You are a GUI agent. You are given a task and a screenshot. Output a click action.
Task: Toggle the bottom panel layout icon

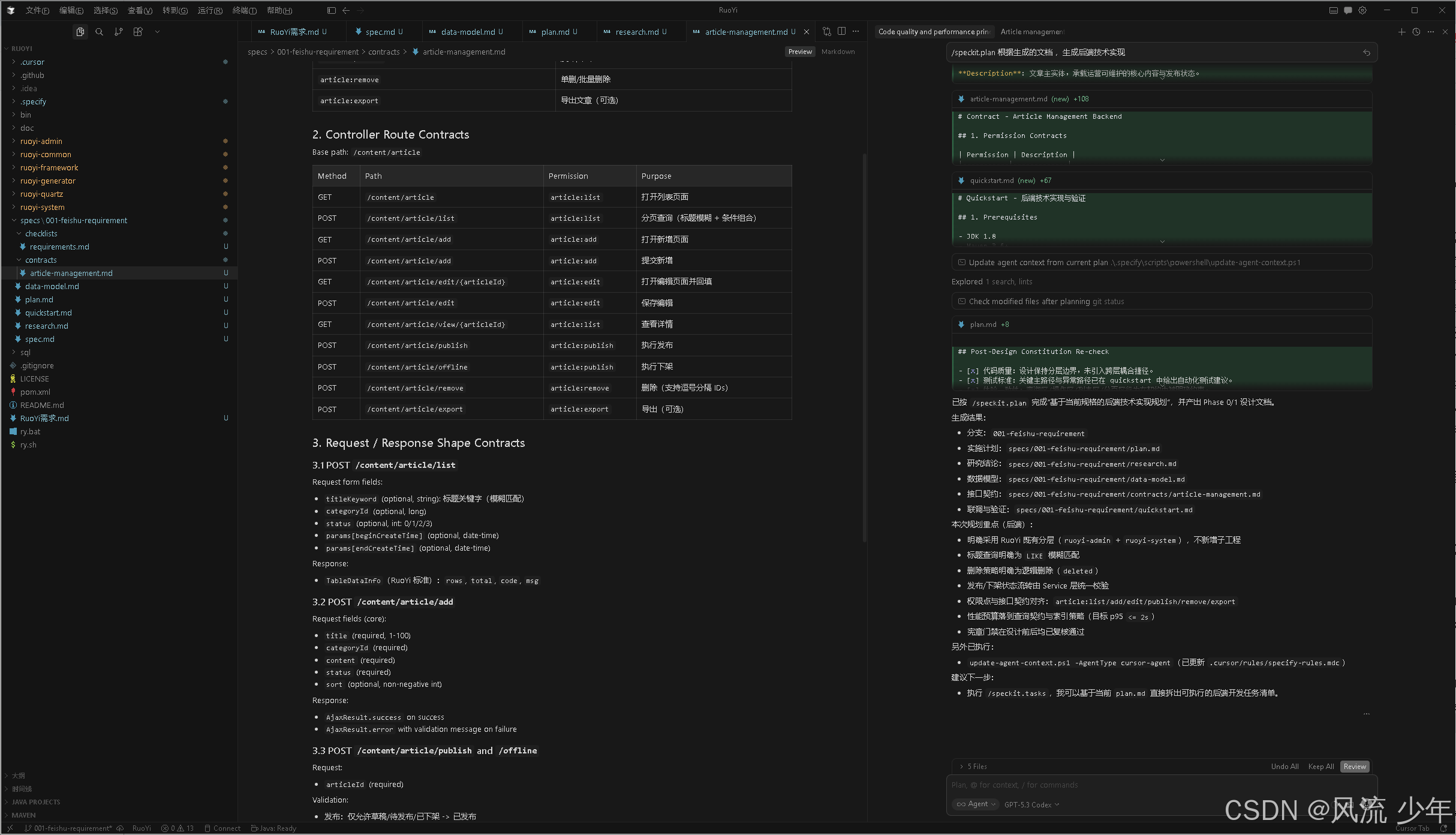[x=1333, y=10]
